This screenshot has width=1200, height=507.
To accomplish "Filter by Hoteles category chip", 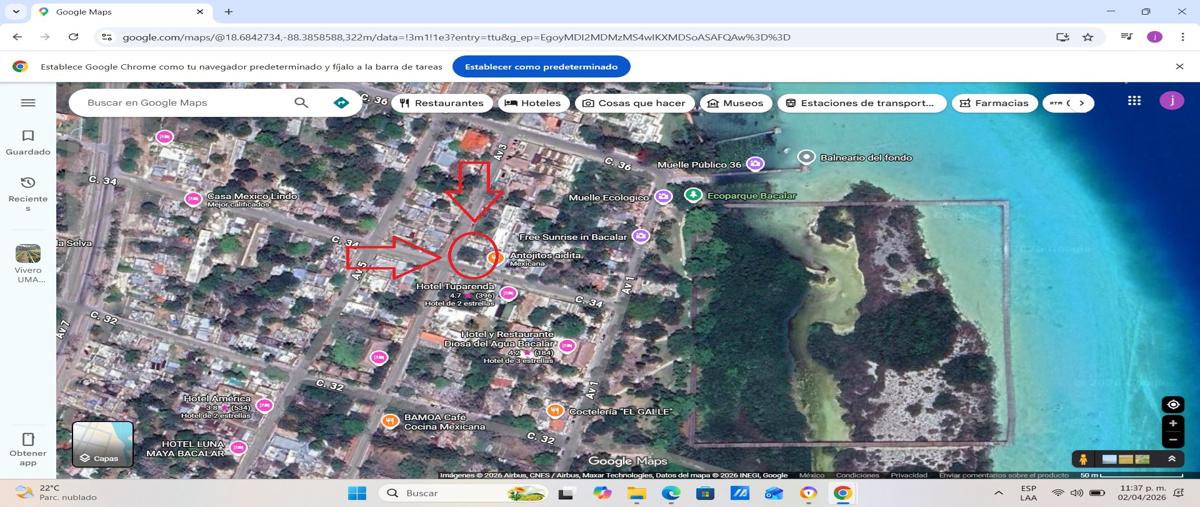I will tap(533, 103).
